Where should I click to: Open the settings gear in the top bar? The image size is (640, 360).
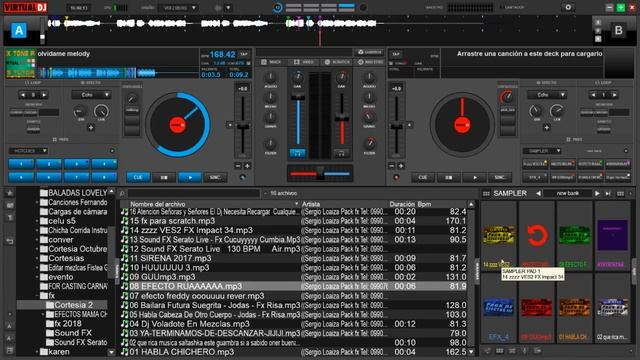point(568,7)
